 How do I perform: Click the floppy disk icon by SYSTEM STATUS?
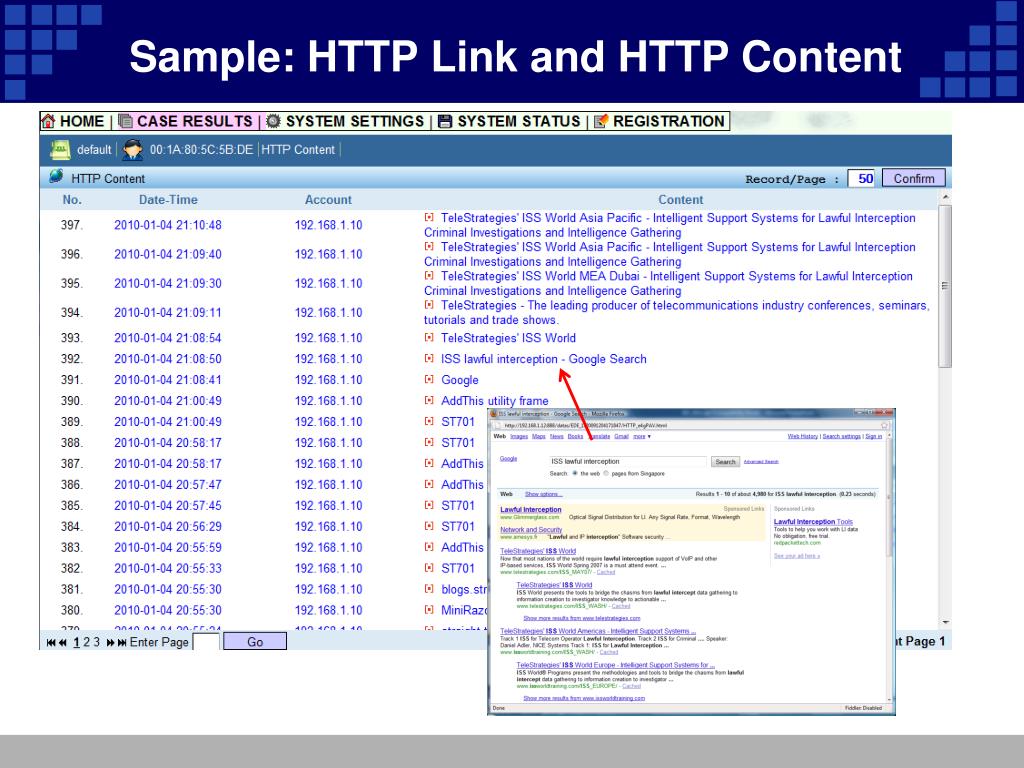click(445, 121)
